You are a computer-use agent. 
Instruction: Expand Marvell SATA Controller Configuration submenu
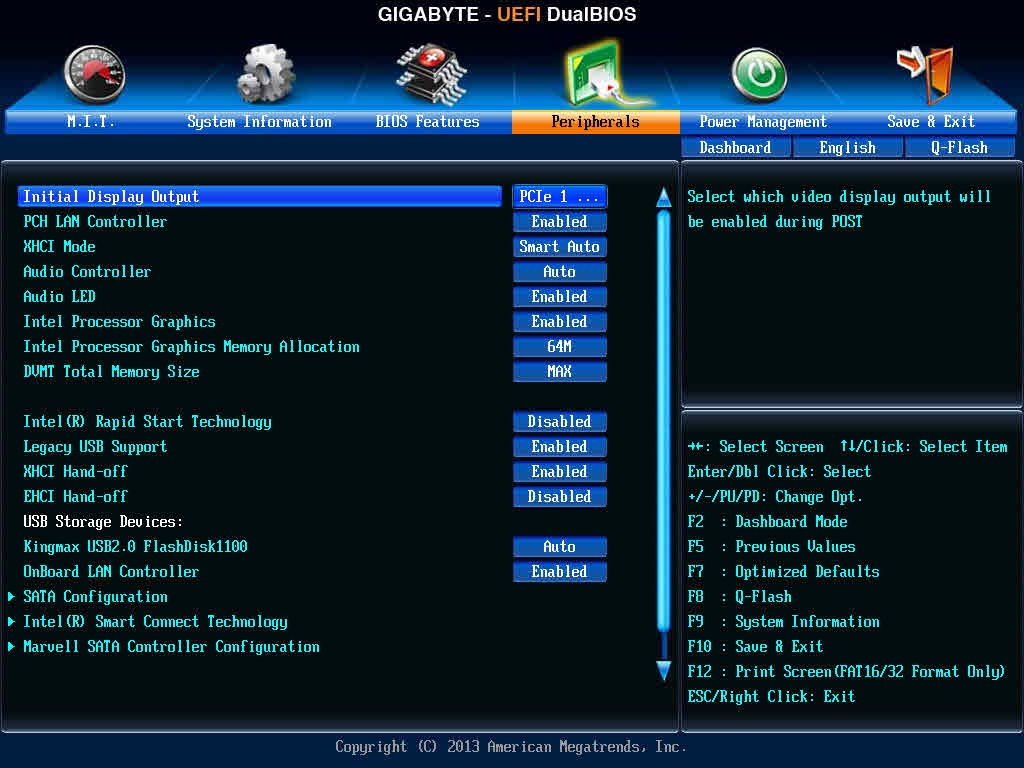171,647
